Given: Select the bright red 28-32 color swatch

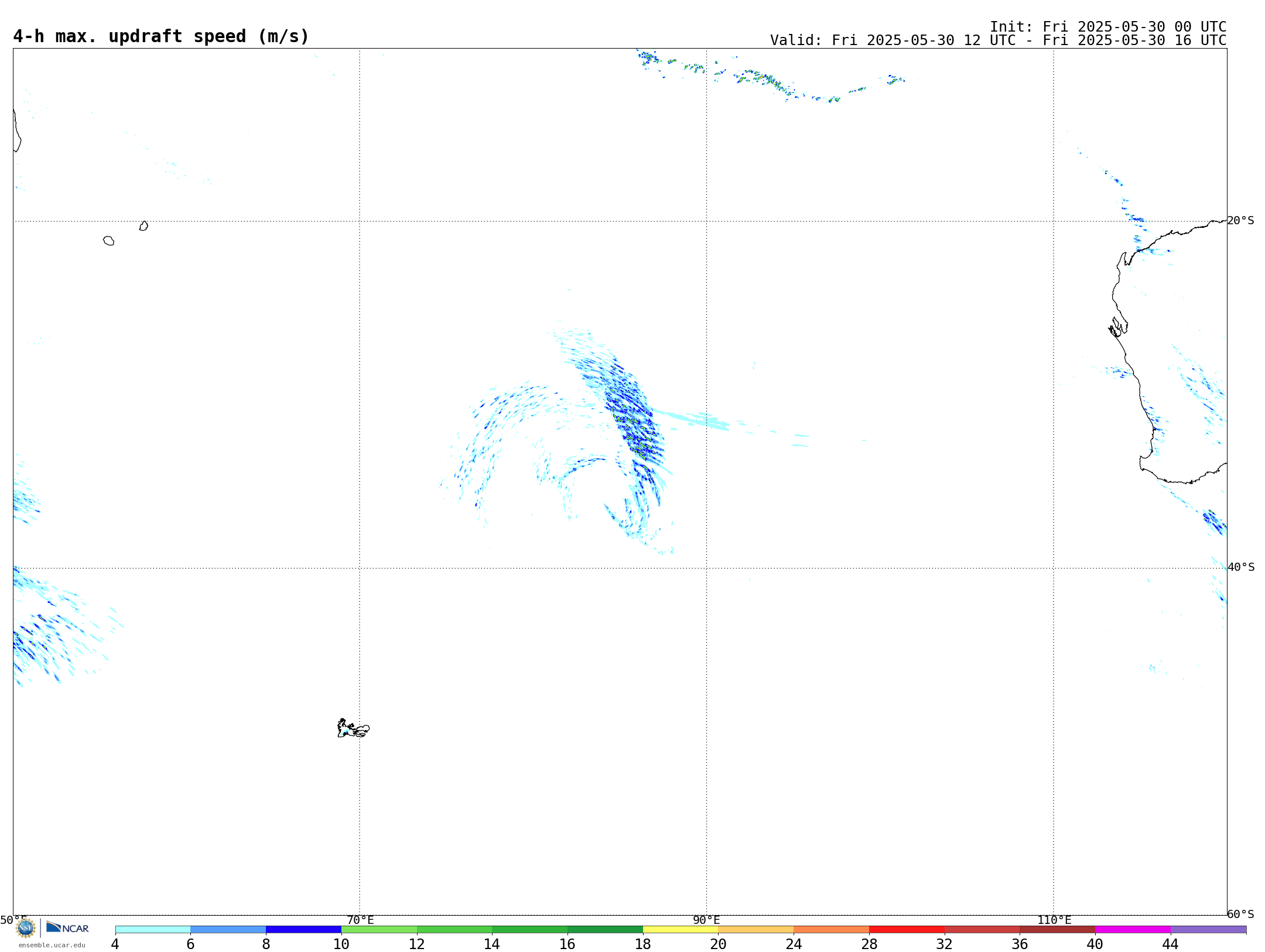Looking at the screenshot, I should 907,929.
